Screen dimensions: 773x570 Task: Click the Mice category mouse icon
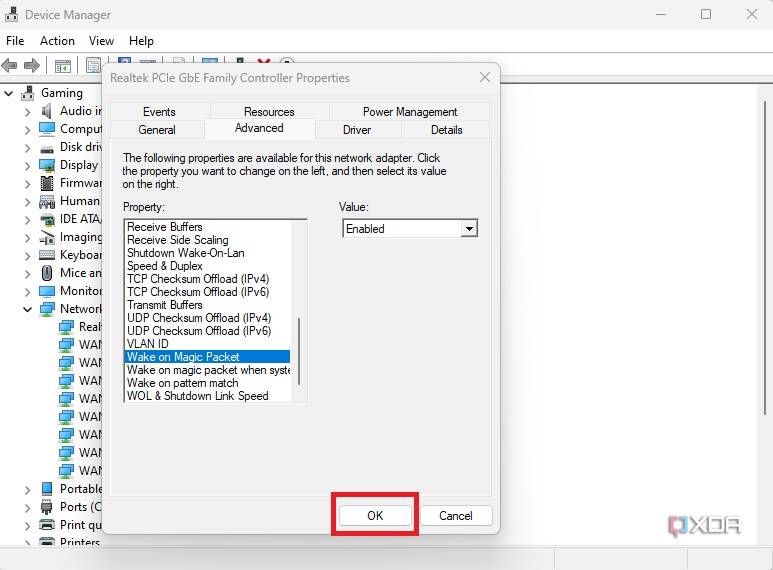coord(47,273)
